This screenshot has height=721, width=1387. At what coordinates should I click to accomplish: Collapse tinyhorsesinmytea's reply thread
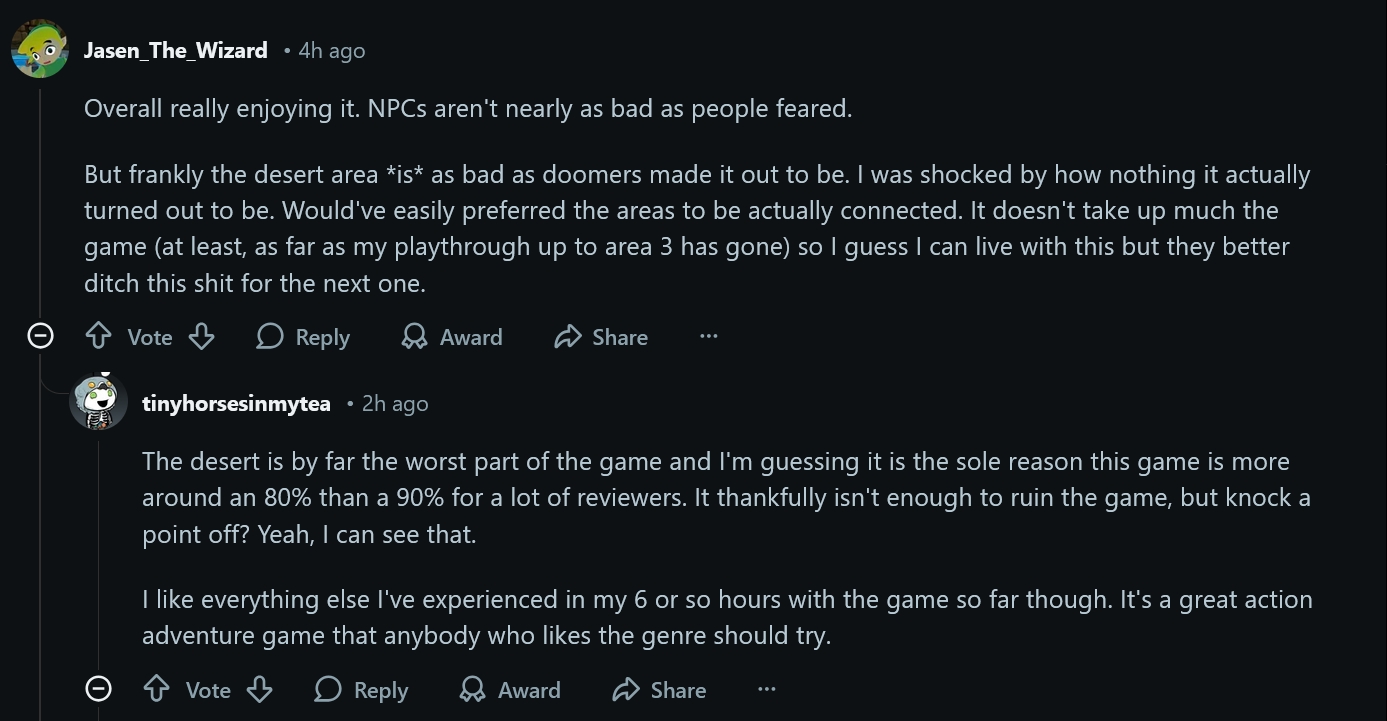pos(98,689)
